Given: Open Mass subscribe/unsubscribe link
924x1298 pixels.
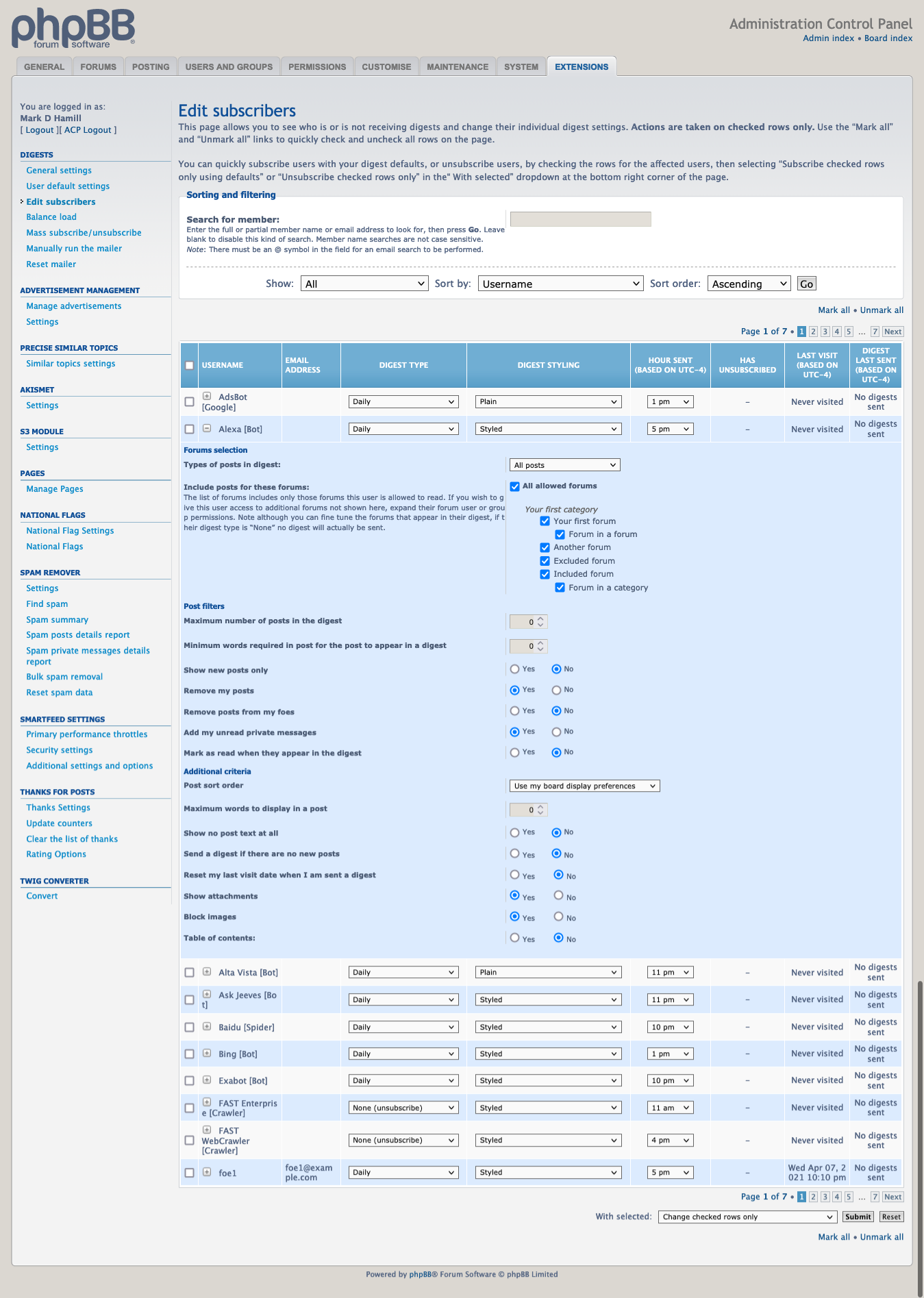Looking at the screenshot, I should coord(84,233).
